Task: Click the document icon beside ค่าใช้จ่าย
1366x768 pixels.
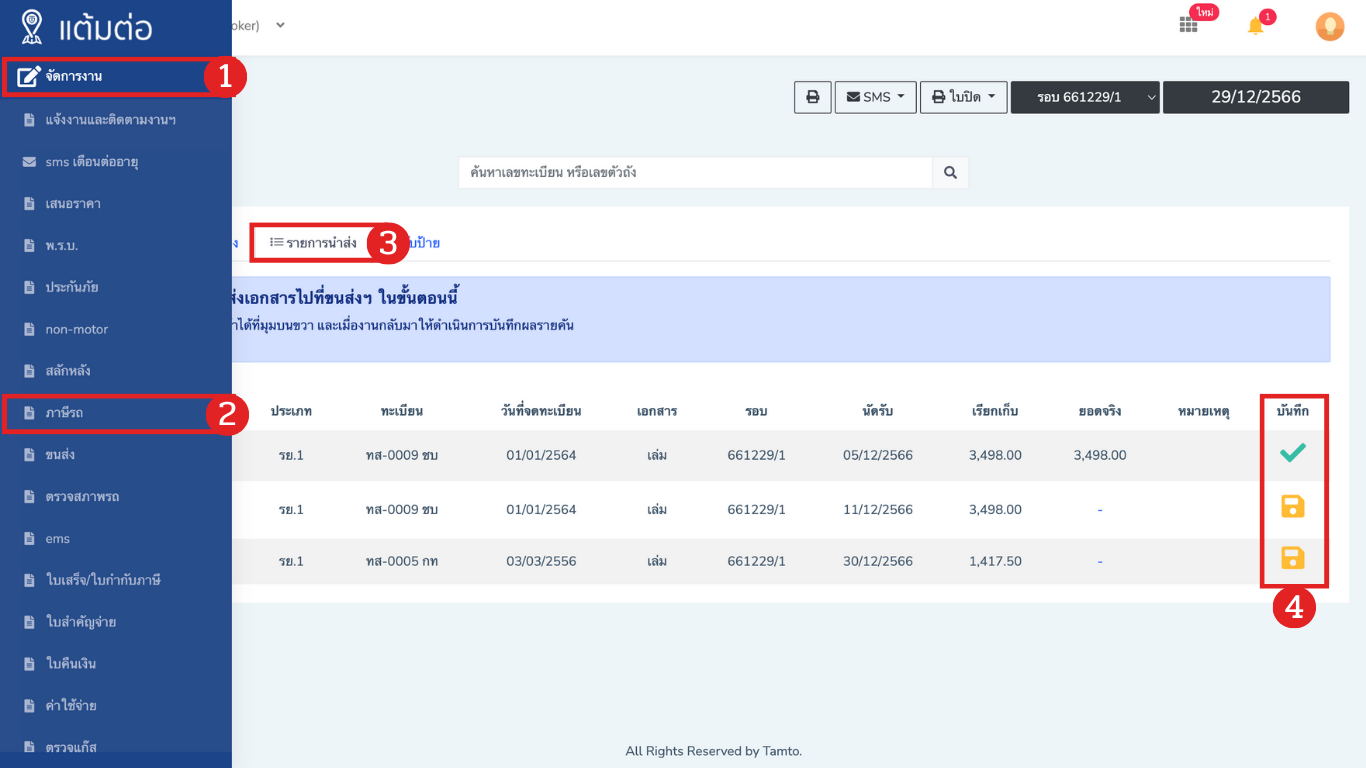Action: point(29,706)
